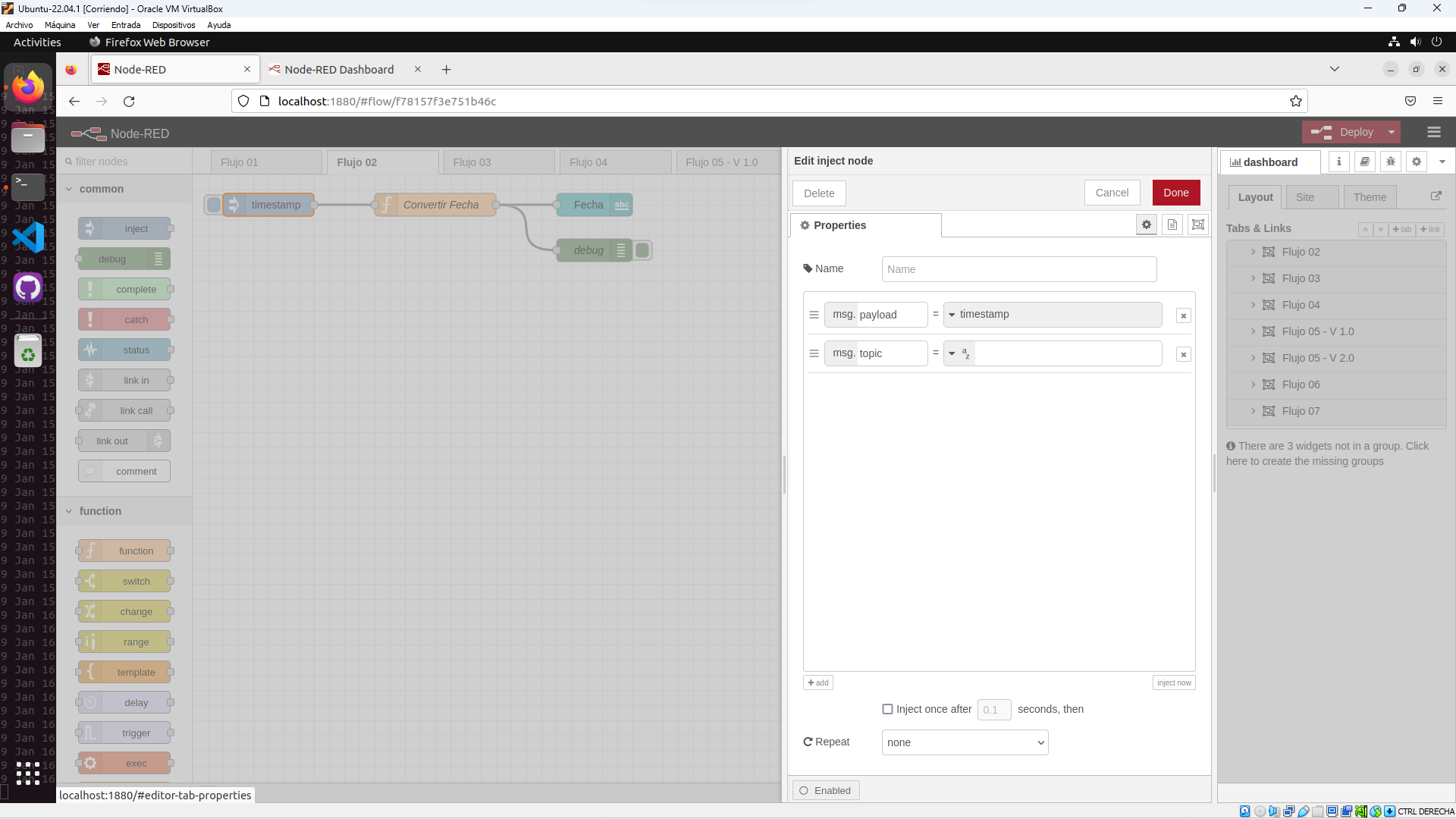
Task: Click the node Name input field
Action: pyautogui.click(x=1018, y=269)
